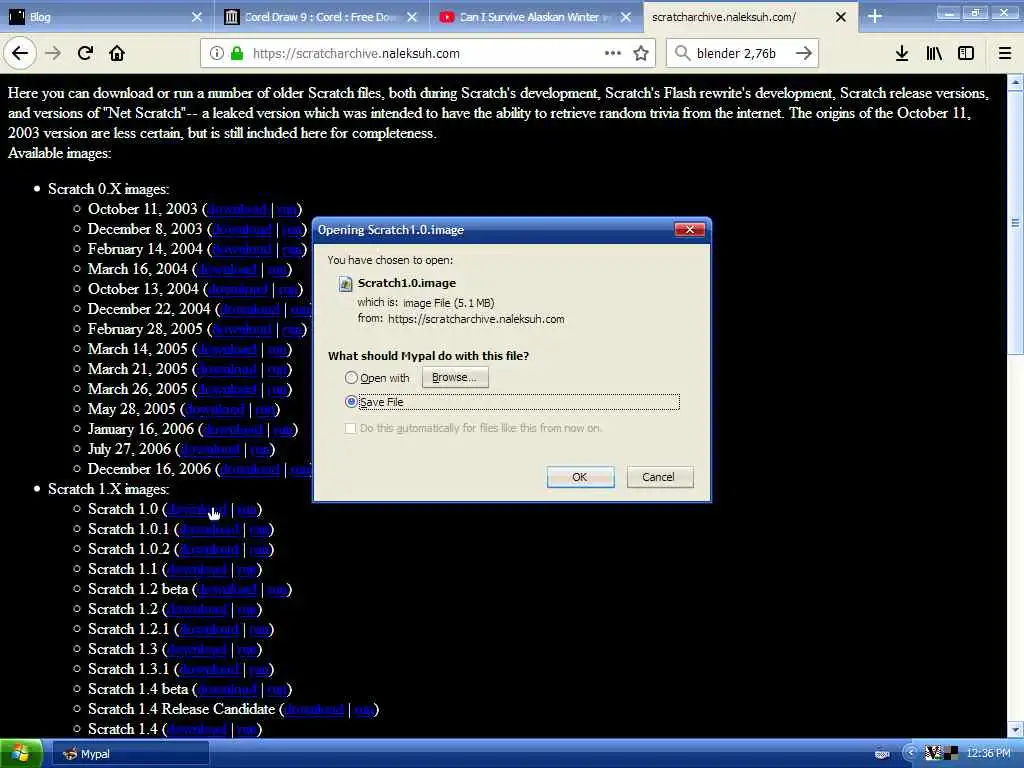Screen dimensions: 1024x768
Task: Submit the search with the arrow button
Action: coord(804,53)
